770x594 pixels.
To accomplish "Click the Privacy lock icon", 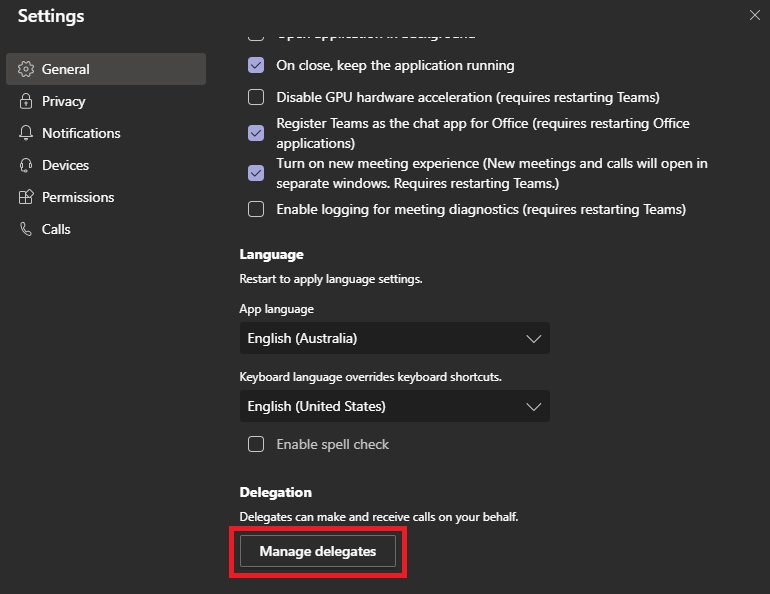I will (26, 101).
